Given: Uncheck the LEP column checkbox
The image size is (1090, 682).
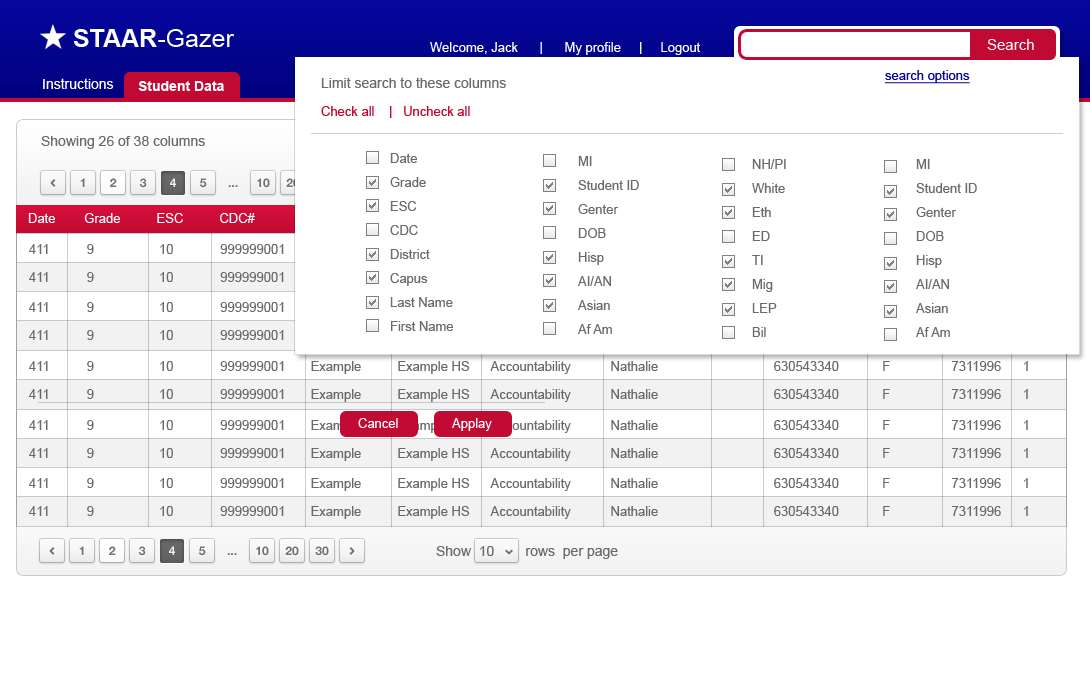Looking at the screenshot, I should [729, 309].
